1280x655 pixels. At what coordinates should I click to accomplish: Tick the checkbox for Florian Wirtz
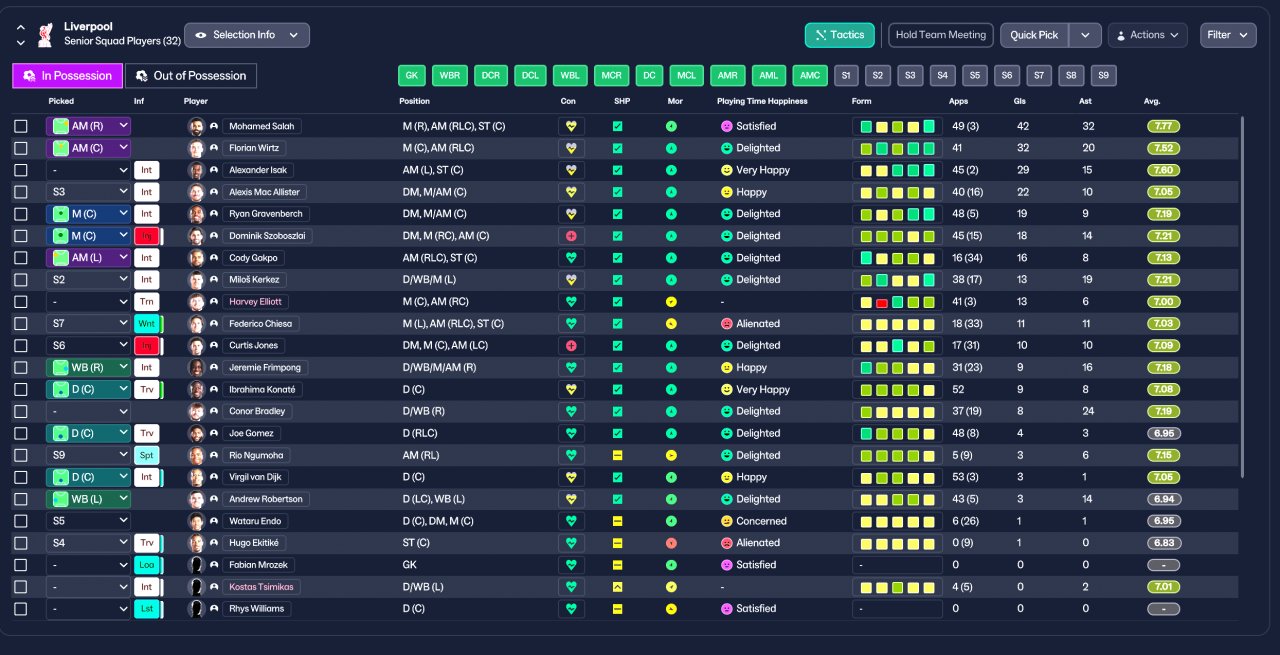(x=21, y=149)
